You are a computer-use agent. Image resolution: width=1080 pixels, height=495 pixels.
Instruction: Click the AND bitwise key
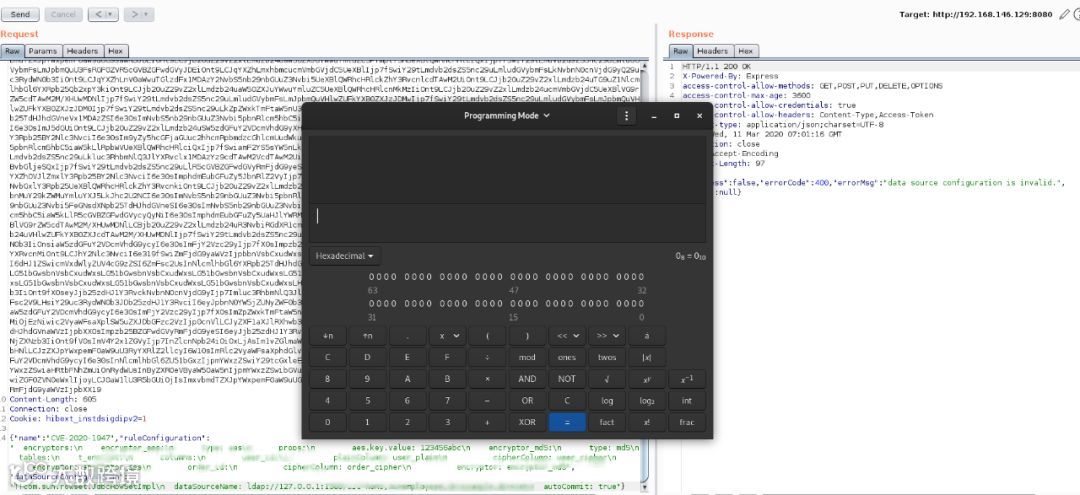(x=527, y=379)
